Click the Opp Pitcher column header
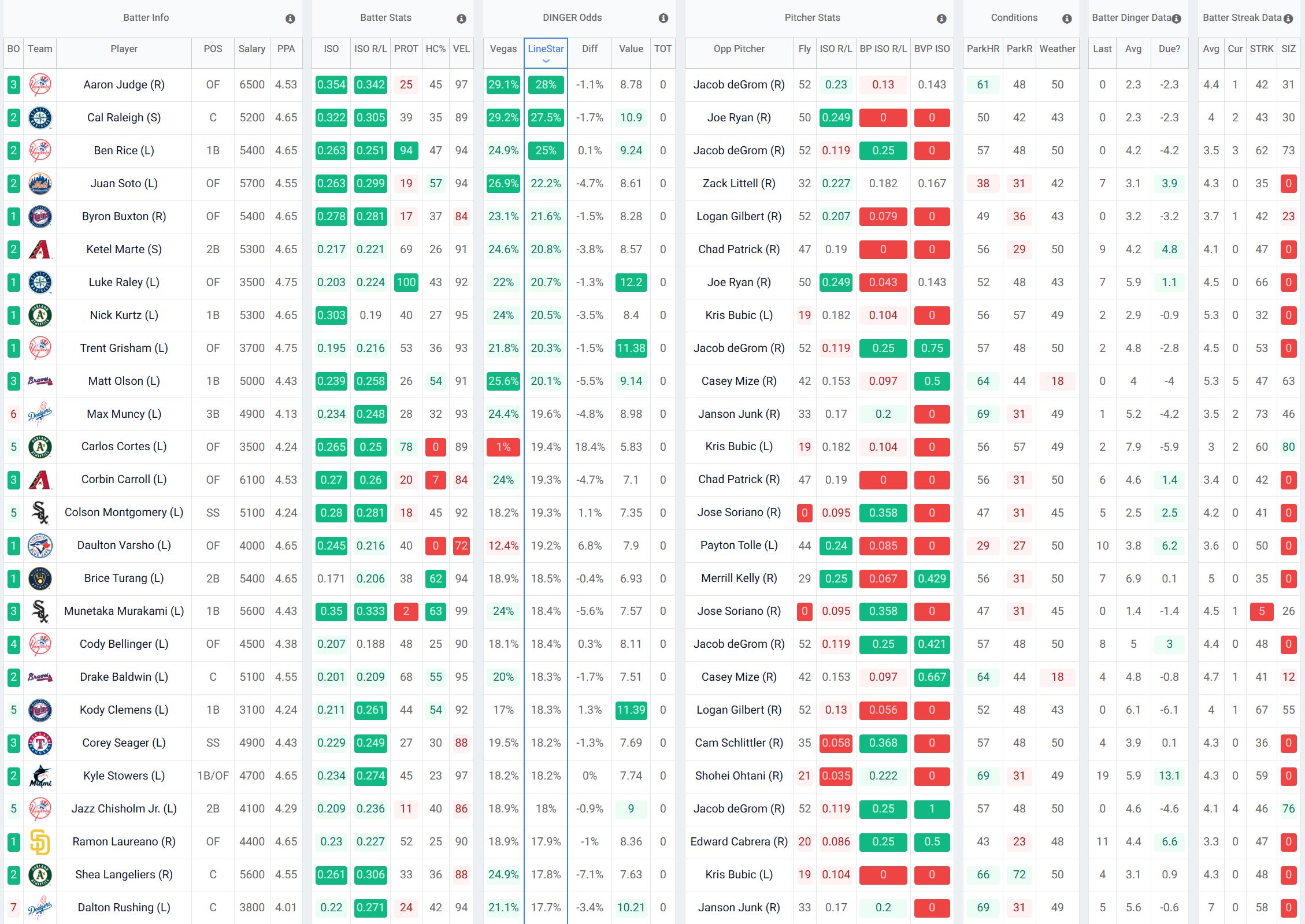Screen dimensions: 1305x924 click(x=739, y=49)
